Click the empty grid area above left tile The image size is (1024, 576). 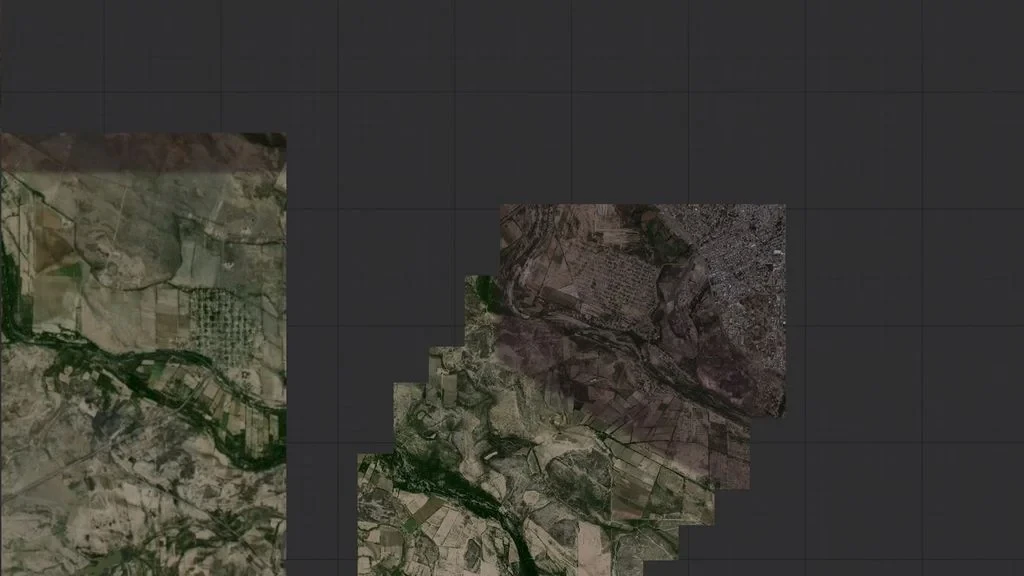pyautogui.click(x=144, y=65)
